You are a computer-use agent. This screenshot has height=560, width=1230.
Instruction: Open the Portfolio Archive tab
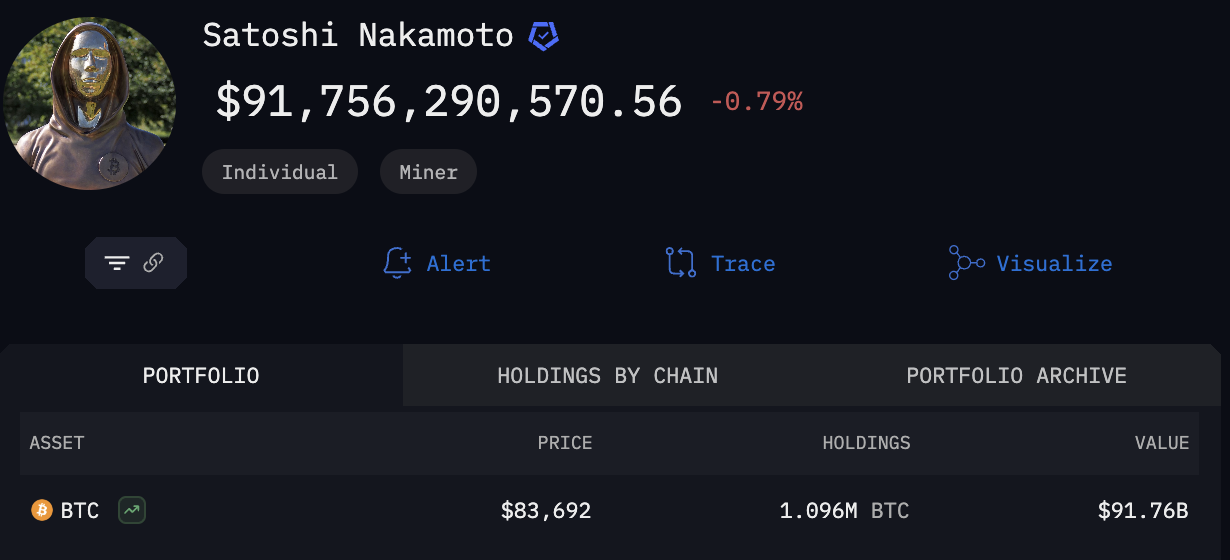(1016, 376)
